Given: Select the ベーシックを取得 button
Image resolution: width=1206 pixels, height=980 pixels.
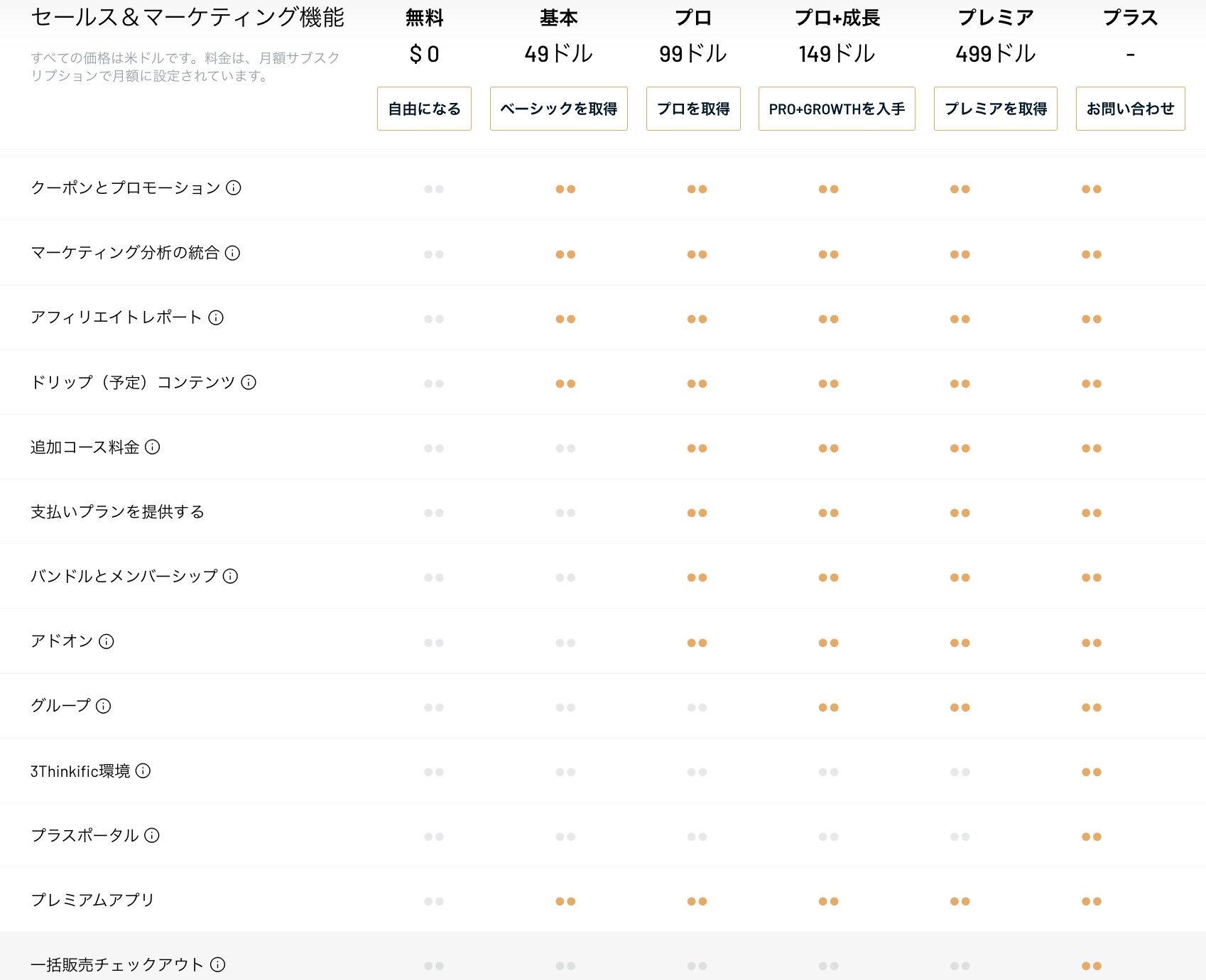Looking at the screenshot, I should [558, 109].
